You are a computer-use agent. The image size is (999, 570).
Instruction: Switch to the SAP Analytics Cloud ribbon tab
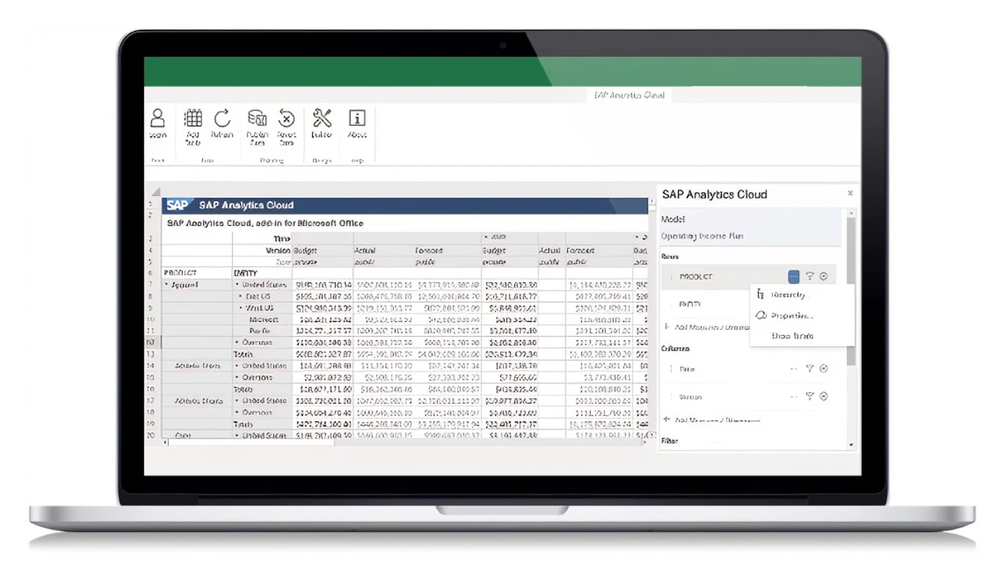[629, 95]
